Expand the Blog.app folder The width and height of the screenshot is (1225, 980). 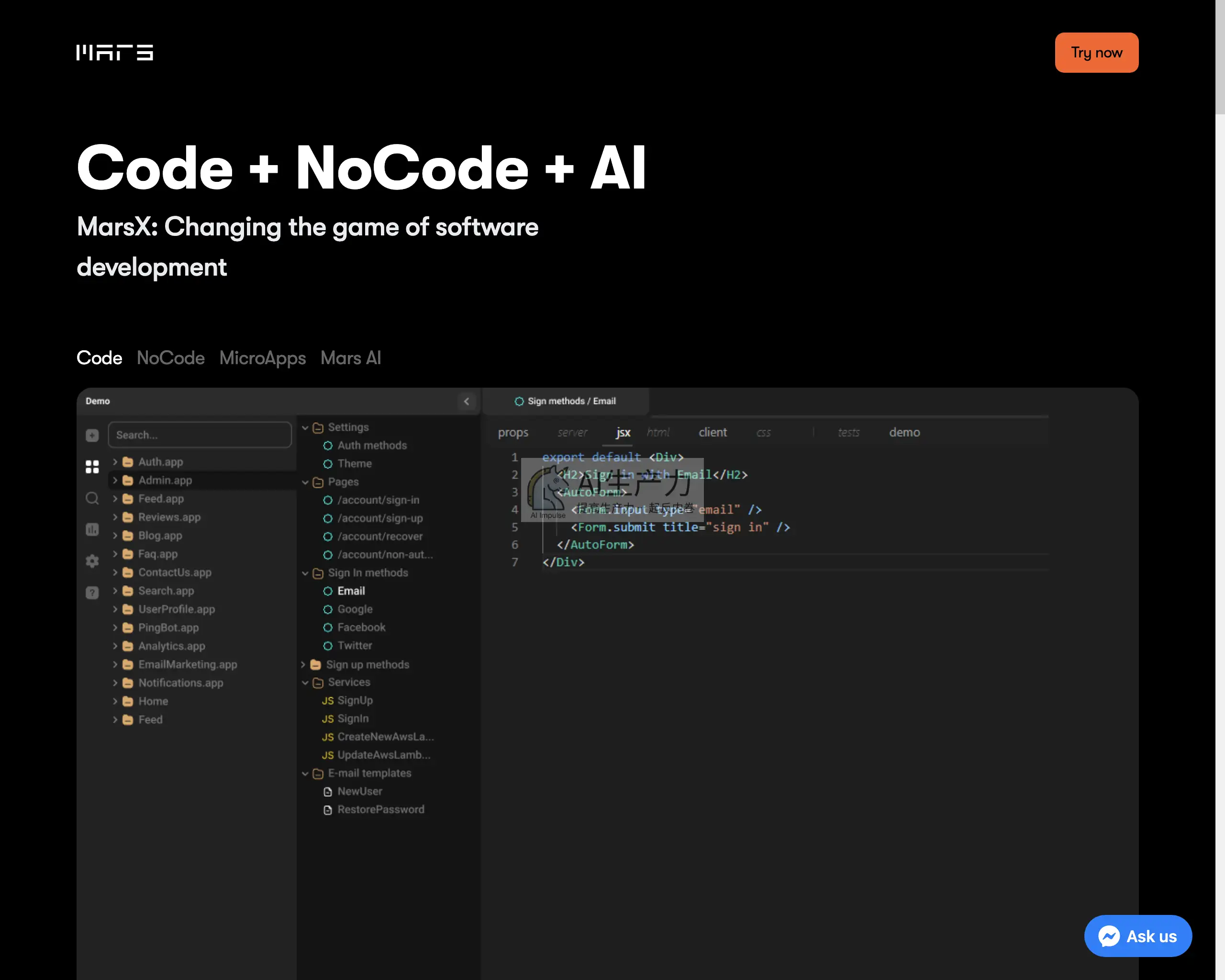(115, 535)
